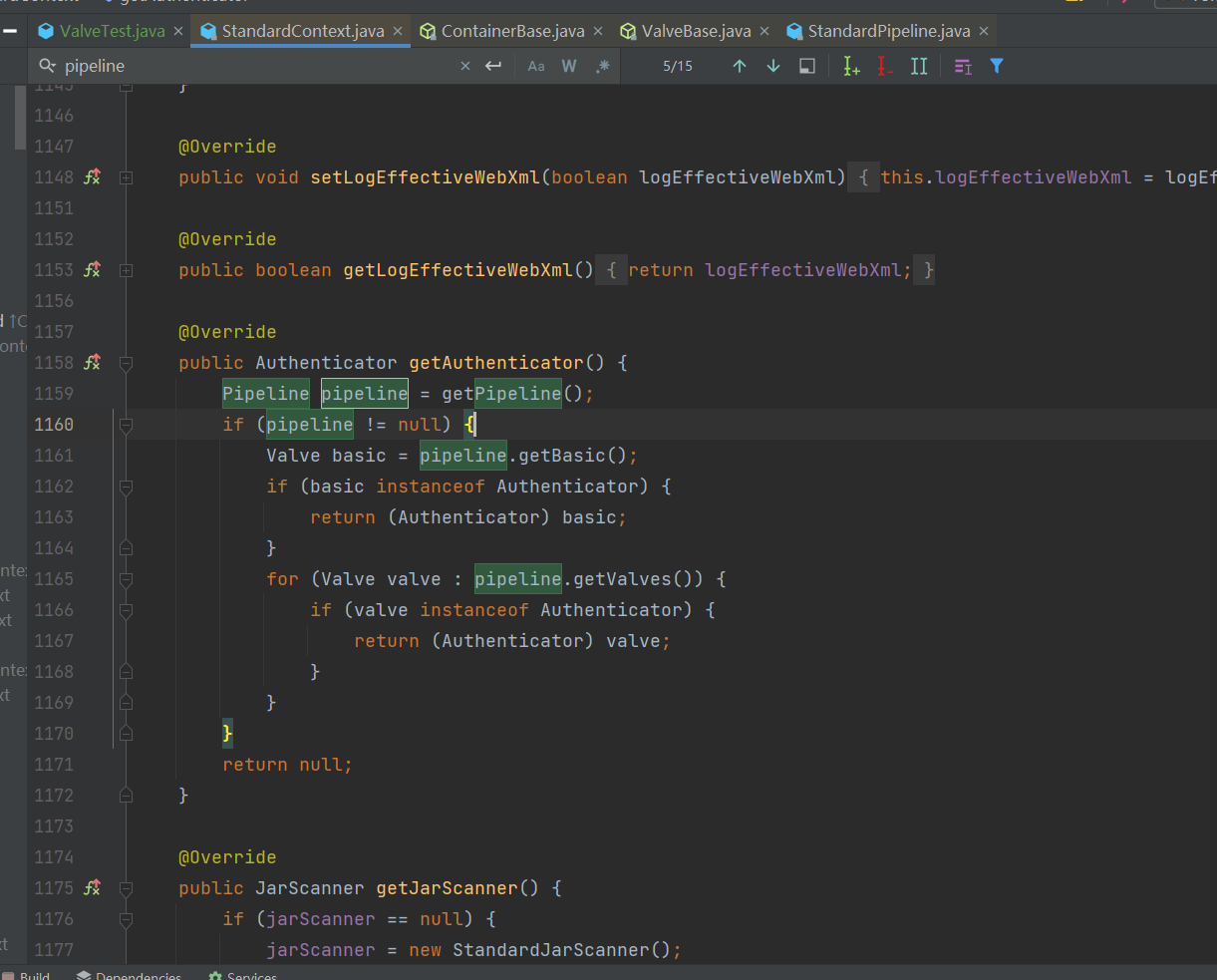Toggle Match Case in the search bar
This screenshot has width=1217, height=980.
(536, 66)
